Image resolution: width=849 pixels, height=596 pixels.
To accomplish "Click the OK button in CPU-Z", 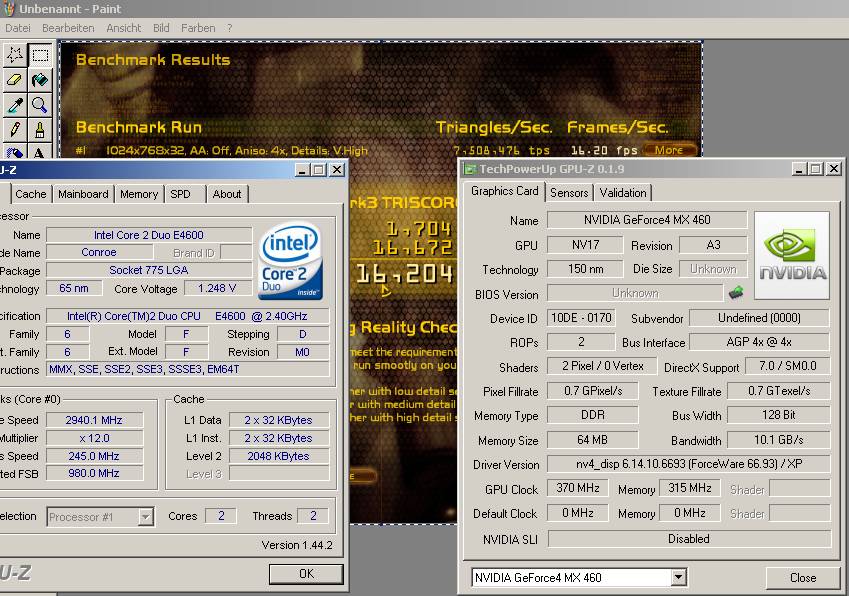I will coord(306,574).
